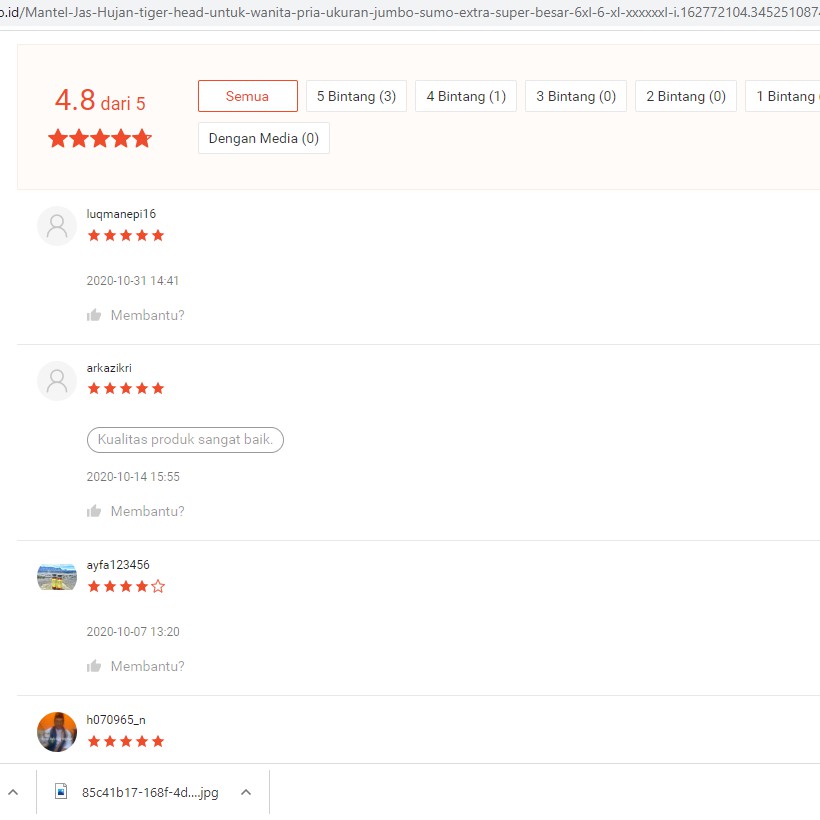Filter reviews by 2 Bintang (0)
This screenshot has width=820, height=820.
click(x=686, y=96)
